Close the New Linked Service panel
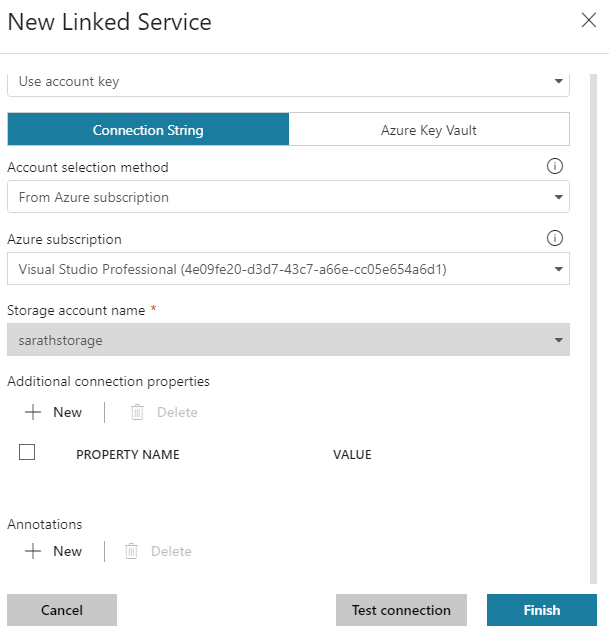Viewport: 609px width, 639px height. [588, 21]
